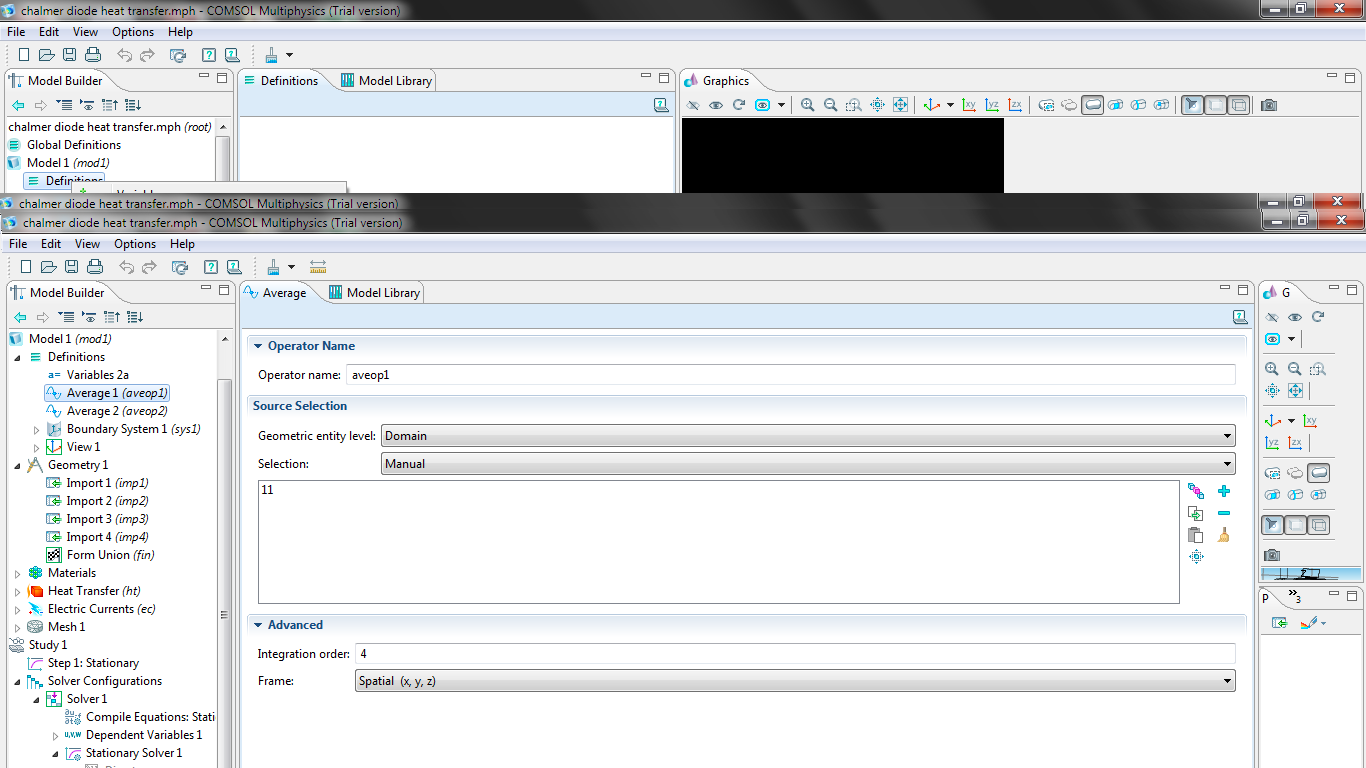This screenshot has width=1366, height=768.
Task: Toggle View Hidden Only button in front G panel
Action: coord(1272,339)
